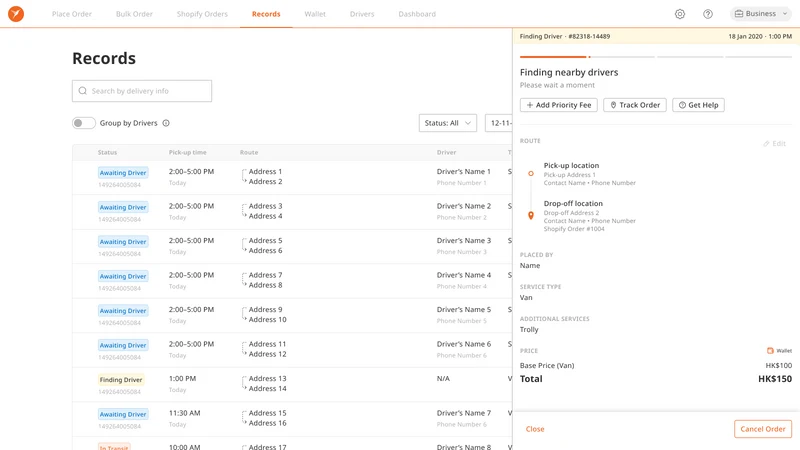The width and height of the screenshot is (800, 450).
Task: Toggle the Group by Drivers switch
Action: click(x=84, y=123)
